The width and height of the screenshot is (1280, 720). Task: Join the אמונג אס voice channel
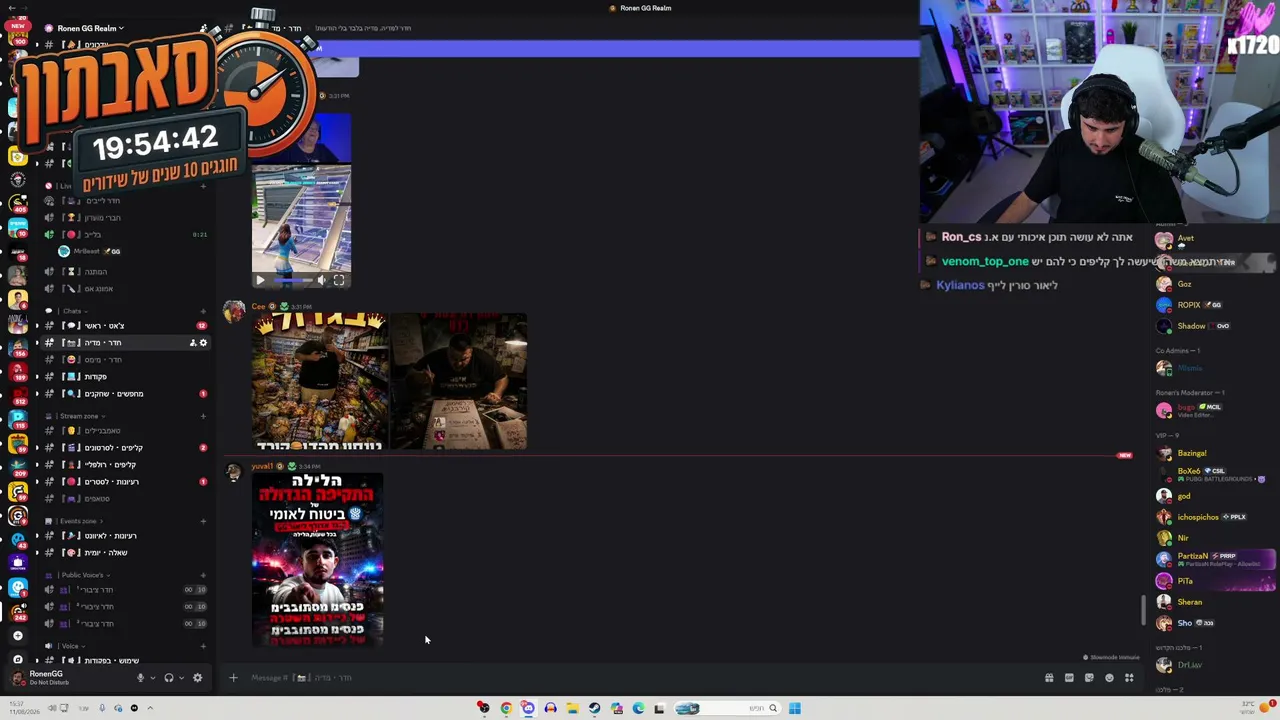126,289
